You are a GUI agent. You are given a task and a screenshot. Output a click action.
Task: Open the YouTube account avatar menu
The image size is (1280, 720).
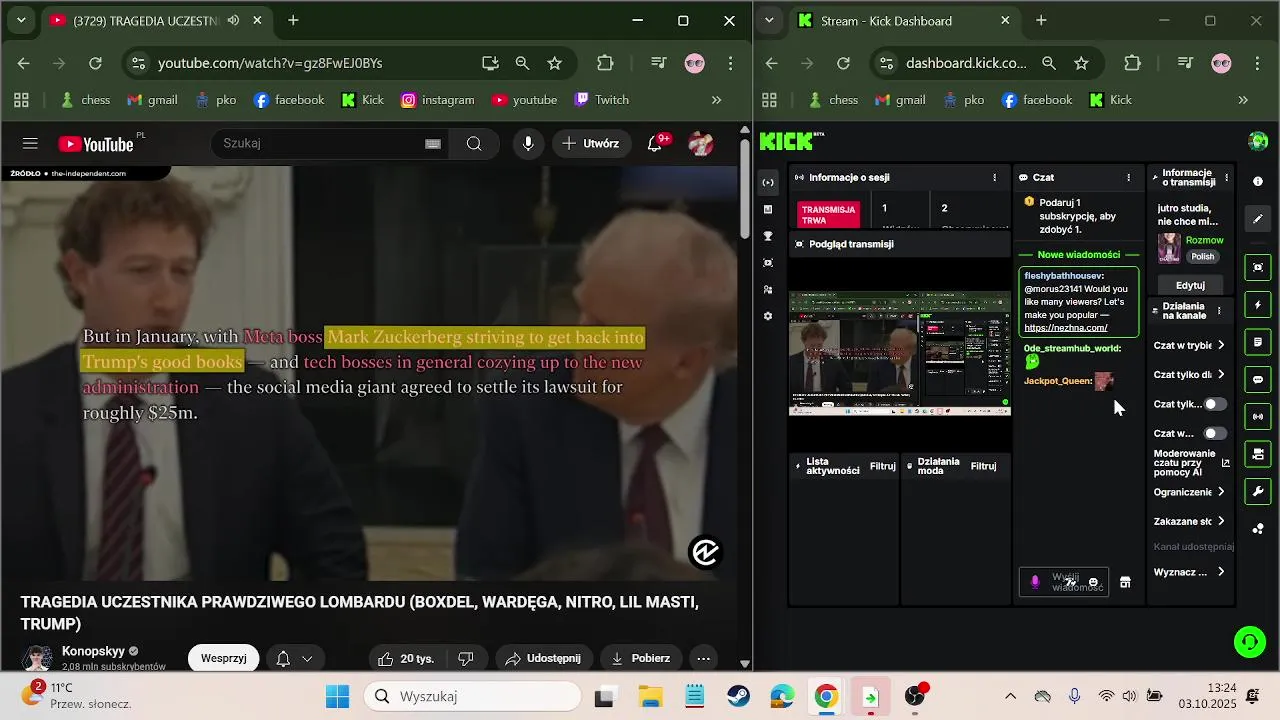click(701, 144)
